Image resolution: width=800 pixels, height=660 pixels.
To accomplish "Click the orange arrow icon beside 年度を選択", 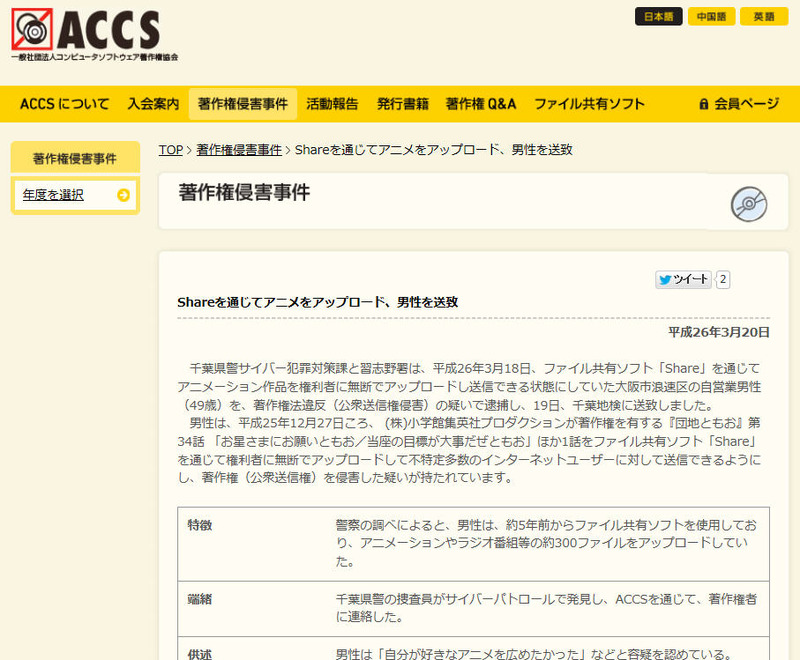I will (x=123, y=195).
